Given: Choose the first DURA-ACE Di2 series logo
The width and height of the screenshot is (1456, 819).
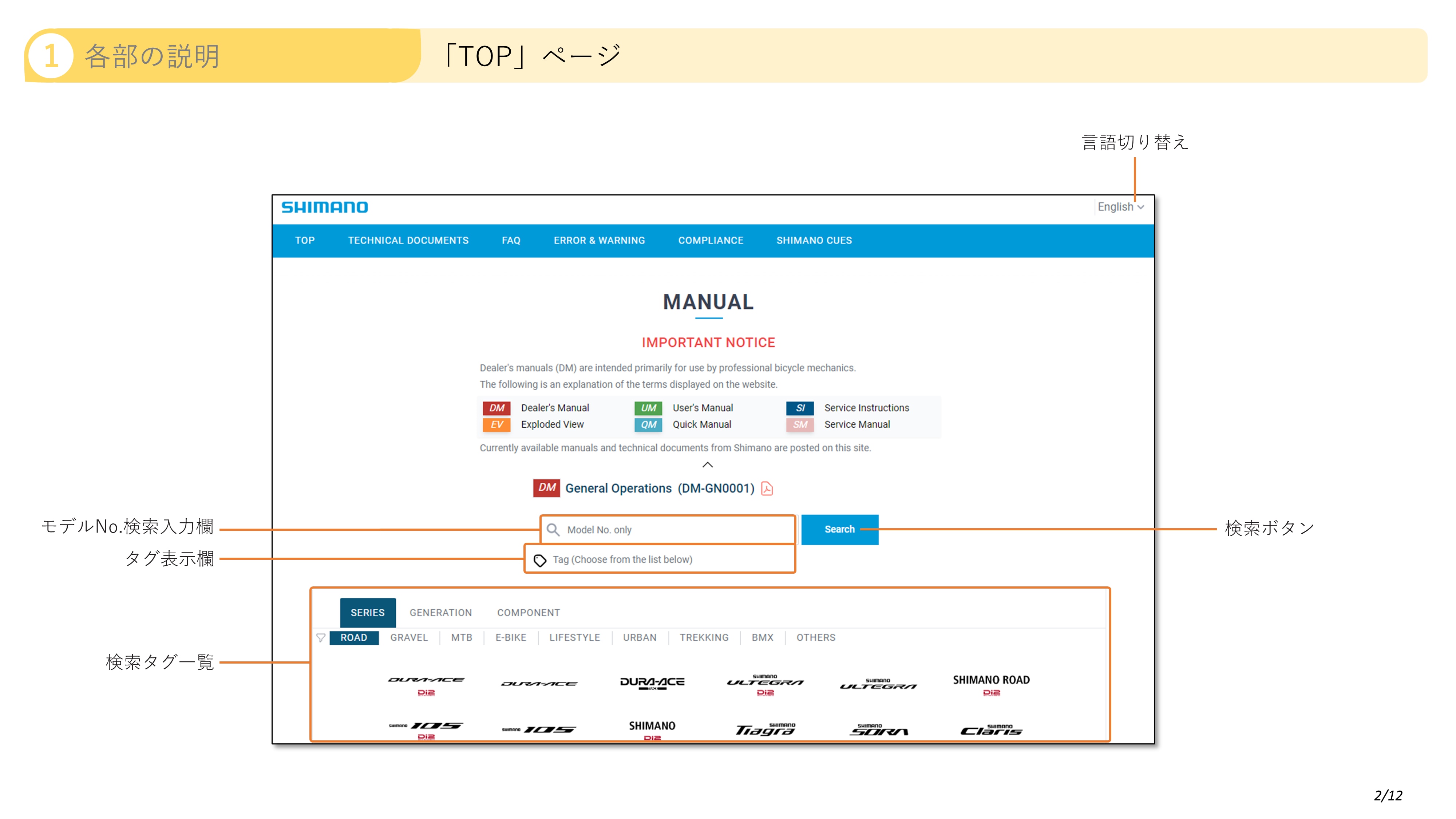Looking at the screenshot, I should click(426, 686).
